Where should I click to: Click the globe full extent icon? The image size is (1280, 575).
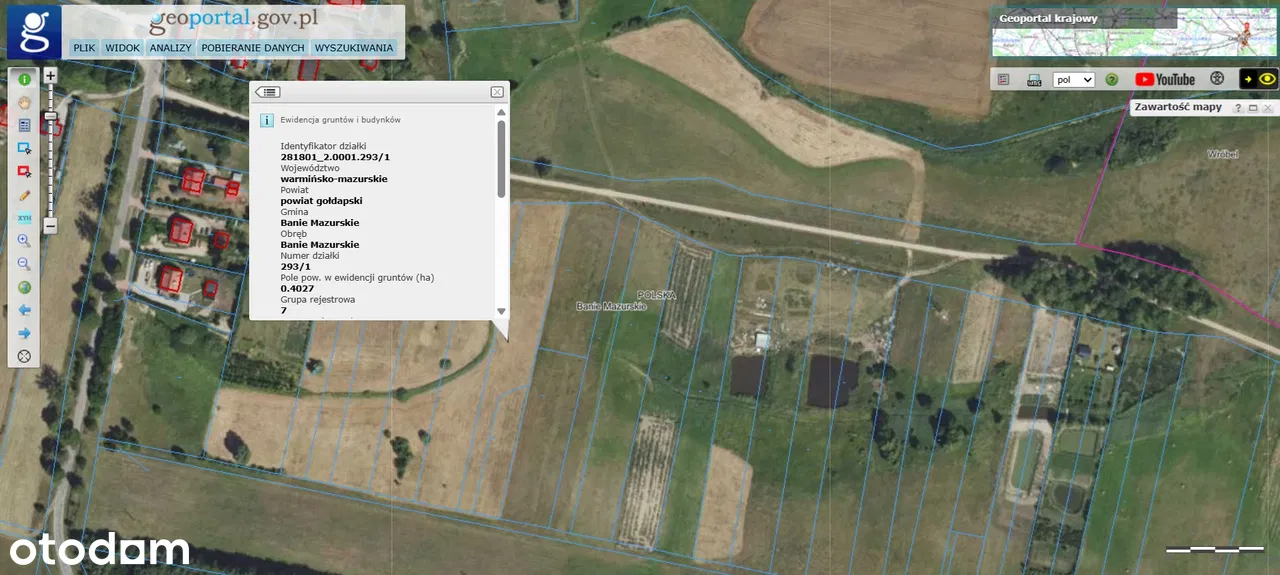pos(24,287)
